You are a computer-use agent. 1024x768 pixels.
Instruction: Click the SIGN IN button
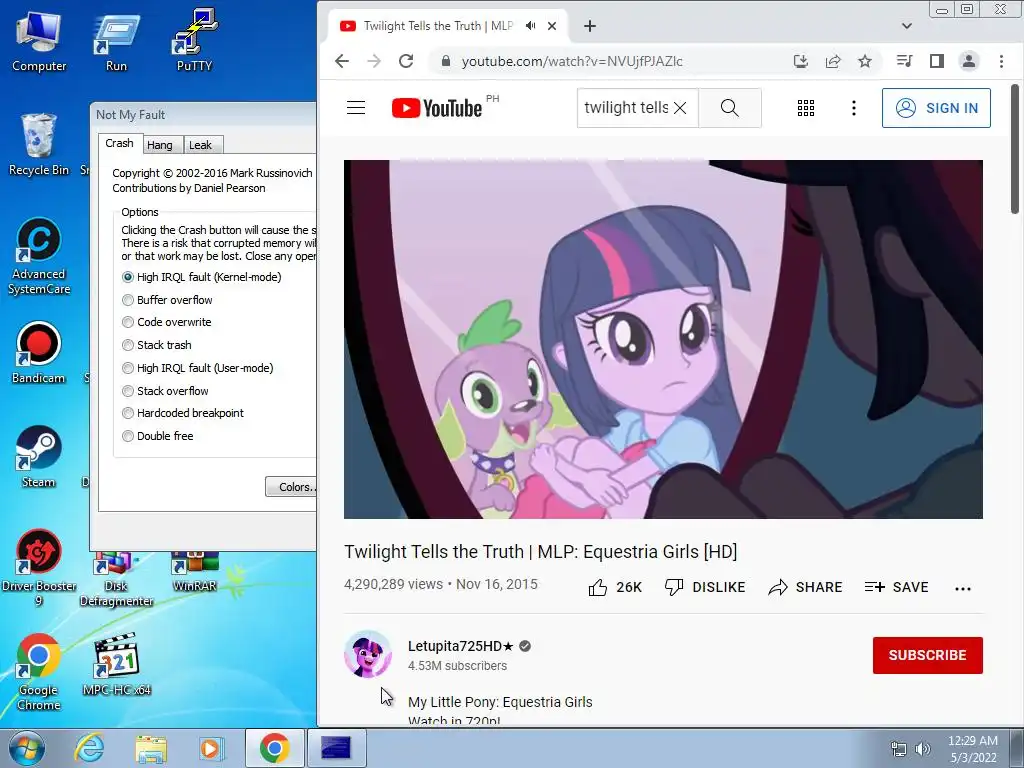[936, 108]
